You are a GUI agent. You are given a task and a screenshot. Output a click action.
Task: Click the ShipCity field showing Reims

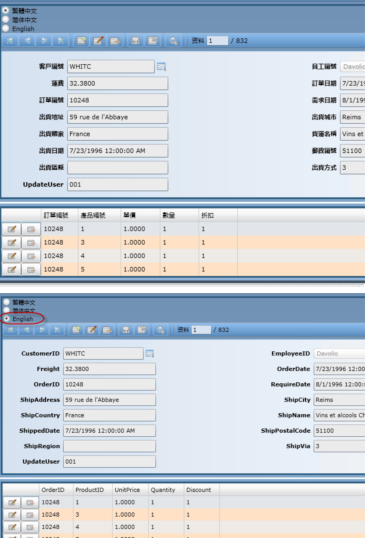339,400
